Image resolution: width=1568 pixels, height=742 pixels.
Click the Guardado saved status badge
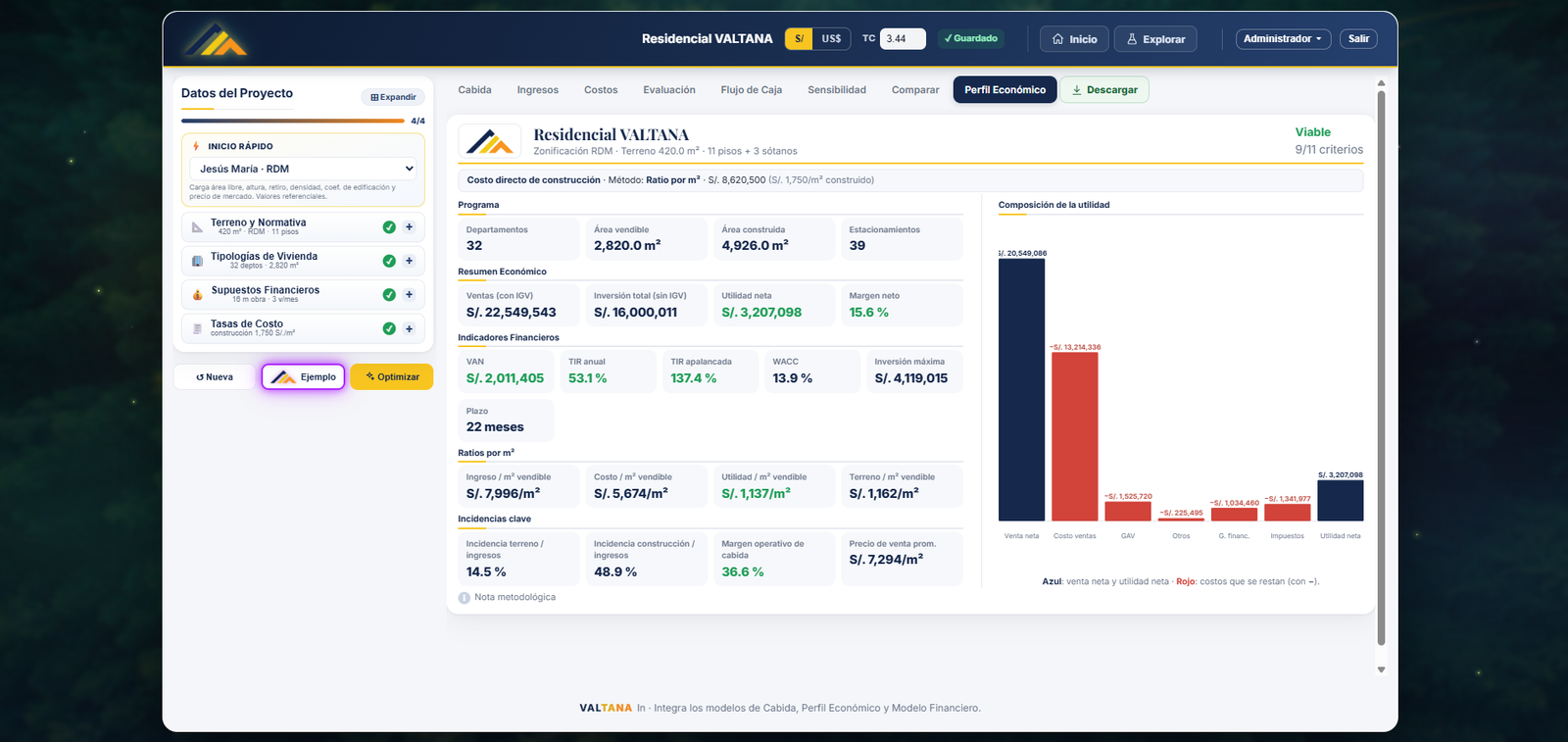click(x=970, y=39)
